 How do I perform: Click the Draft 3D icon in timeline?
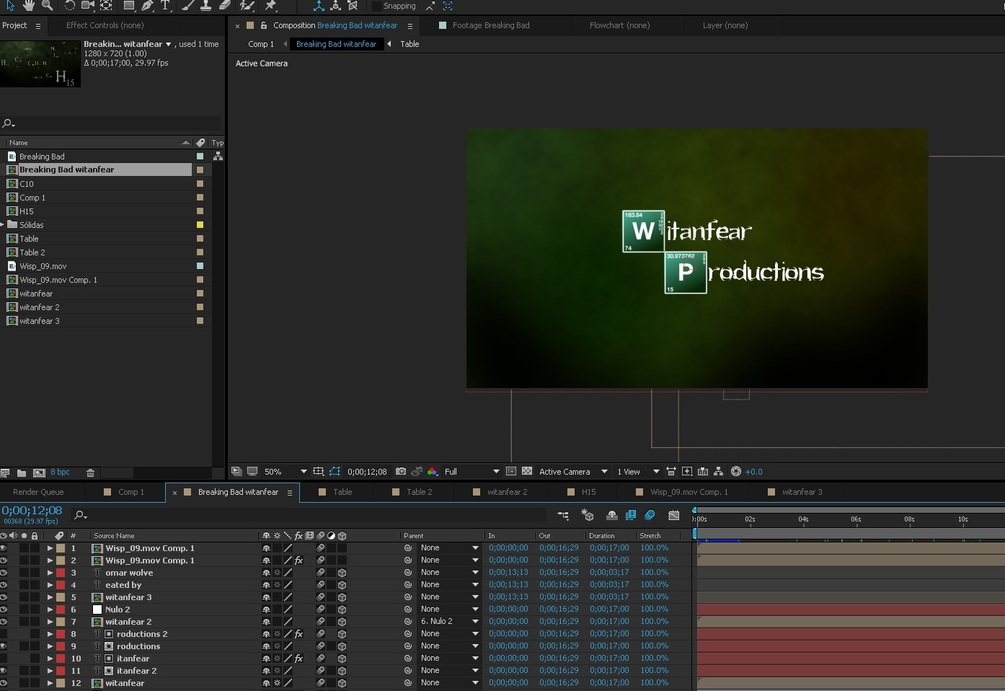587,515
